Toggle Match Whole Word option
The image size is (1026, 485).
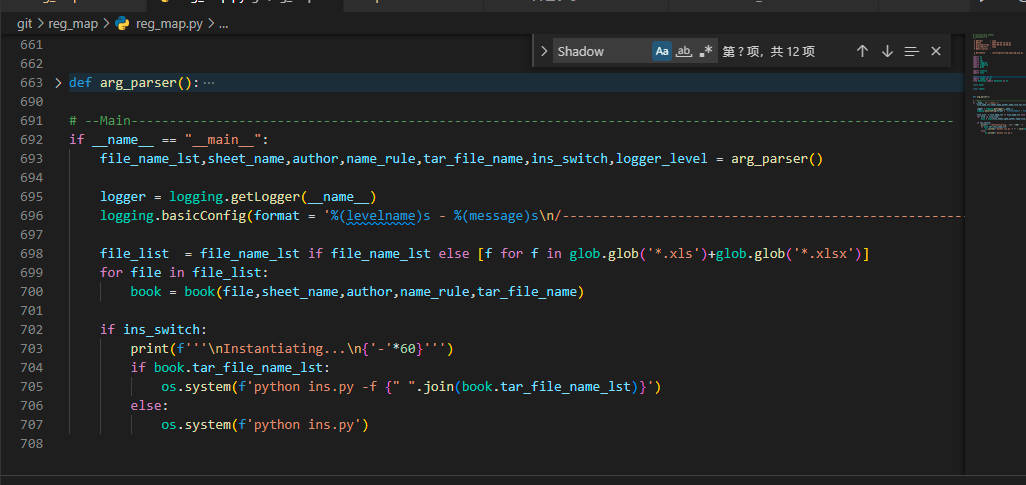[685, 51]
